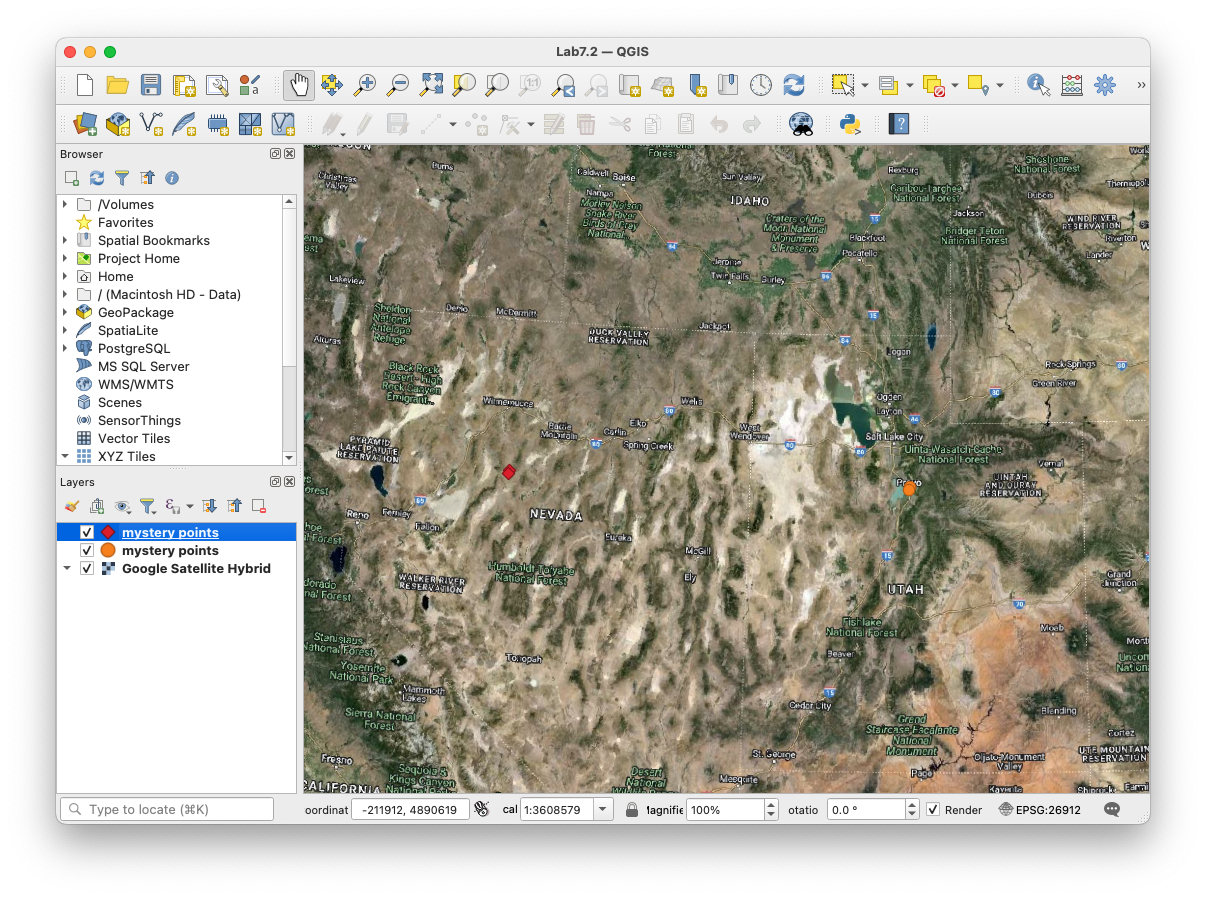Launch the OpenStreetMap search plugin icon
This screenshot has width=1206, height=898.
pos(801,124)
